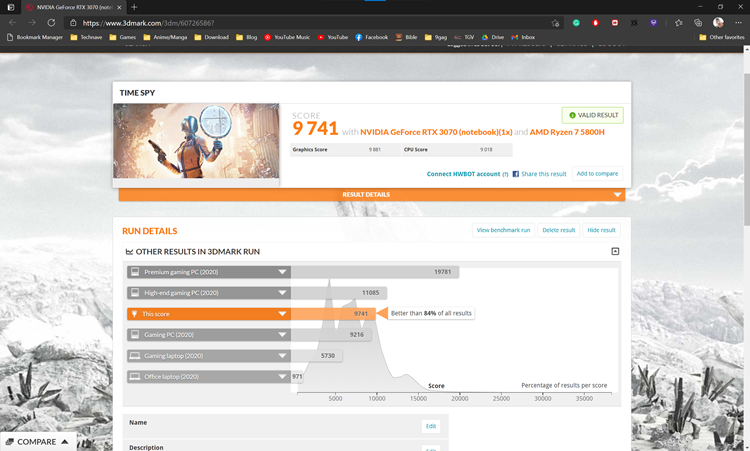Expand the Result Details orange bar
Screen dimensions: 750x451
(372, 195)
